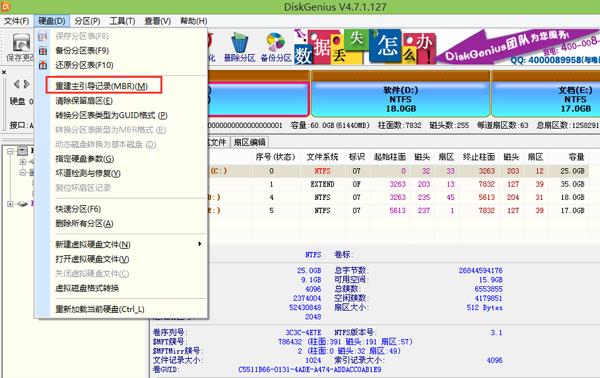Viewport: 600px width, 378px height.
Task: Click the 可用空间 value 15.9GB
Action: pyautogui.click(x=491, y=280)
